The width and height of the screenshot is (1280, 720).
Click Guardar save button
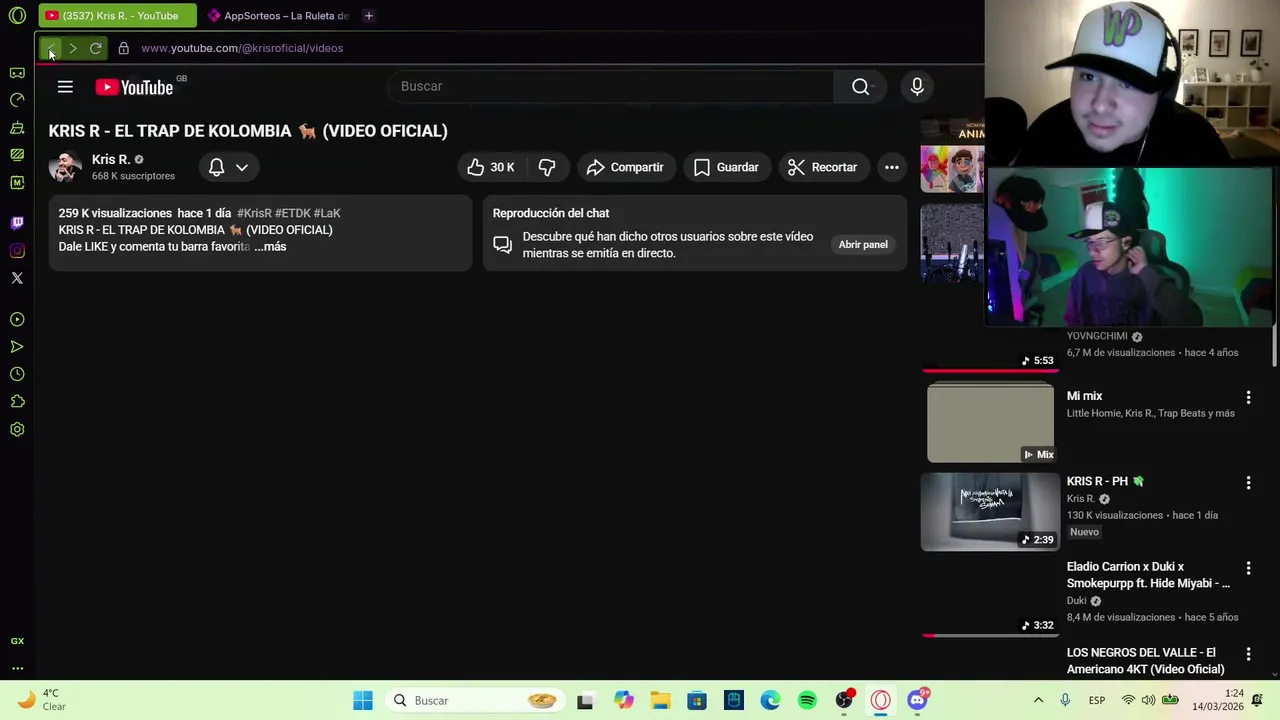(726, 167)
